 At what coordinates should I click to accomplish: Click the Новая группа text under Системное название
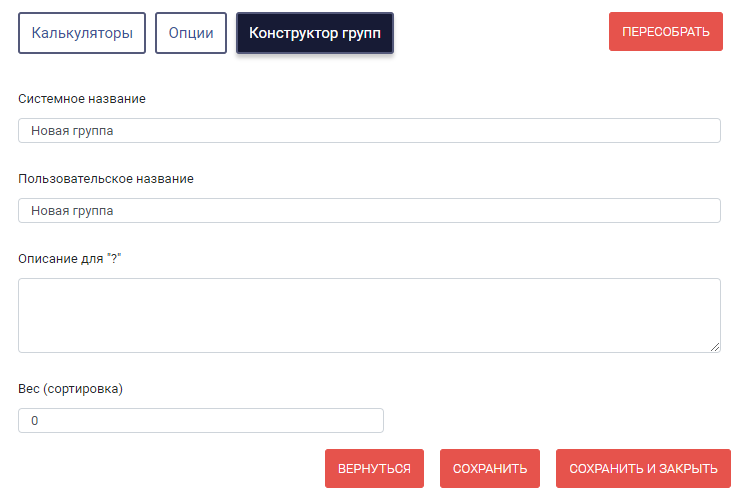[x=72, y=131]
